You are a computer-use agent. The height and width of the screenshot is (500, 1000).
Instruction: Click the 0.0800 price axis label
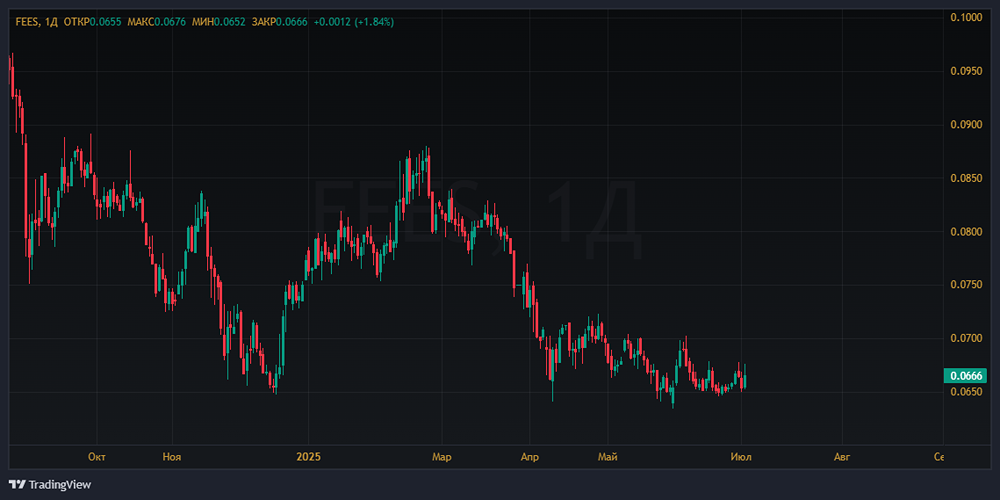point(965,232)
